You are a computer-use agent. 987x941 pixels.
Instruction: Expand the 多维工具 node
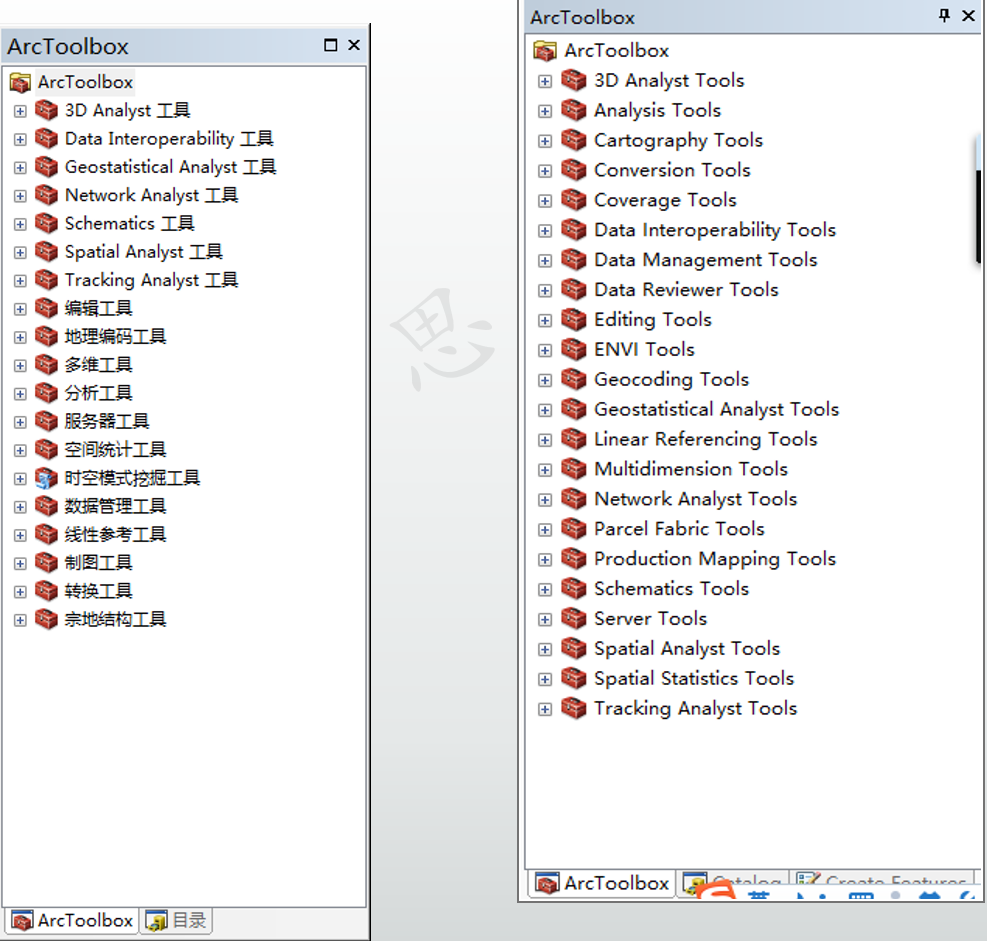20,366
